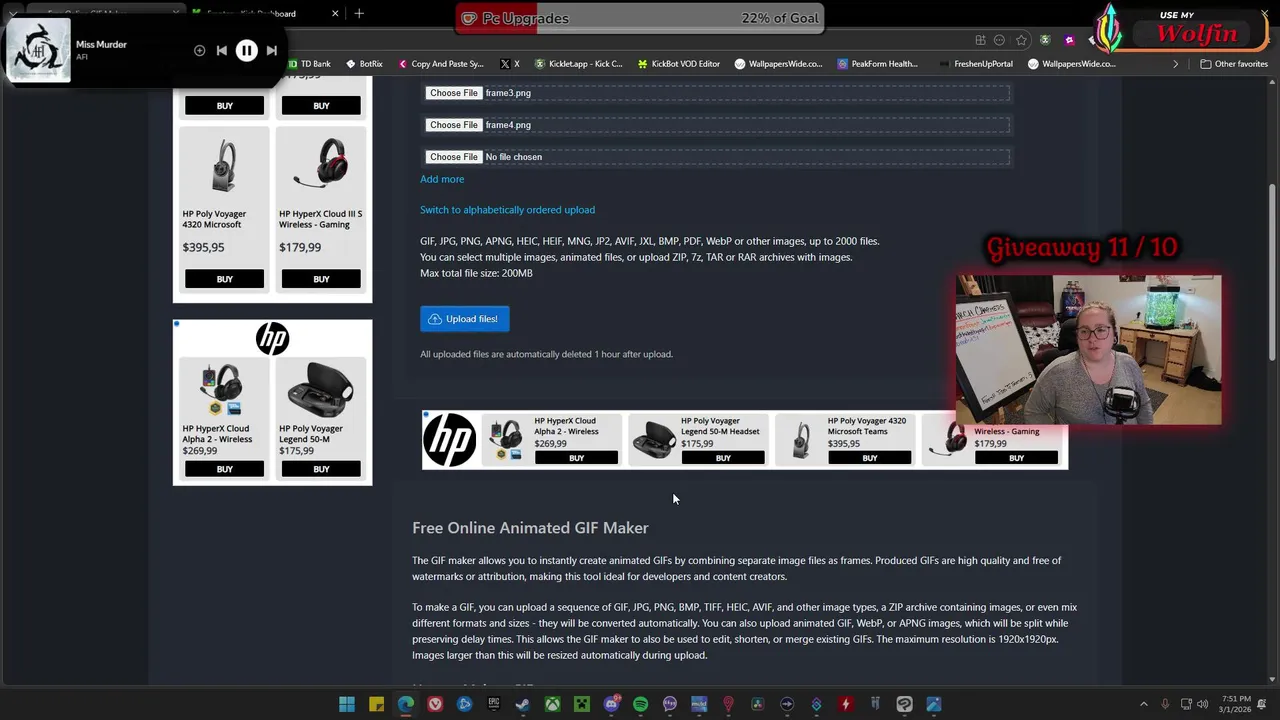
Task: Buy Poly Voyager 4320 Microsoft Teams in banner
Action: coord(870,458)
